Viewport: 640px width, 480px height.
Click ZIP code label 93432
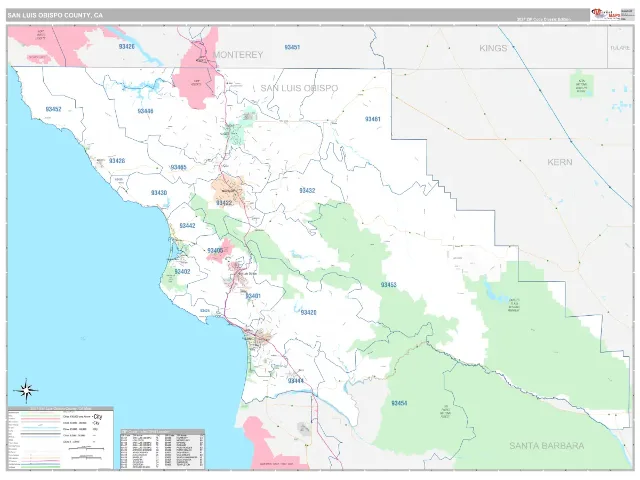[x=307, y=191]
